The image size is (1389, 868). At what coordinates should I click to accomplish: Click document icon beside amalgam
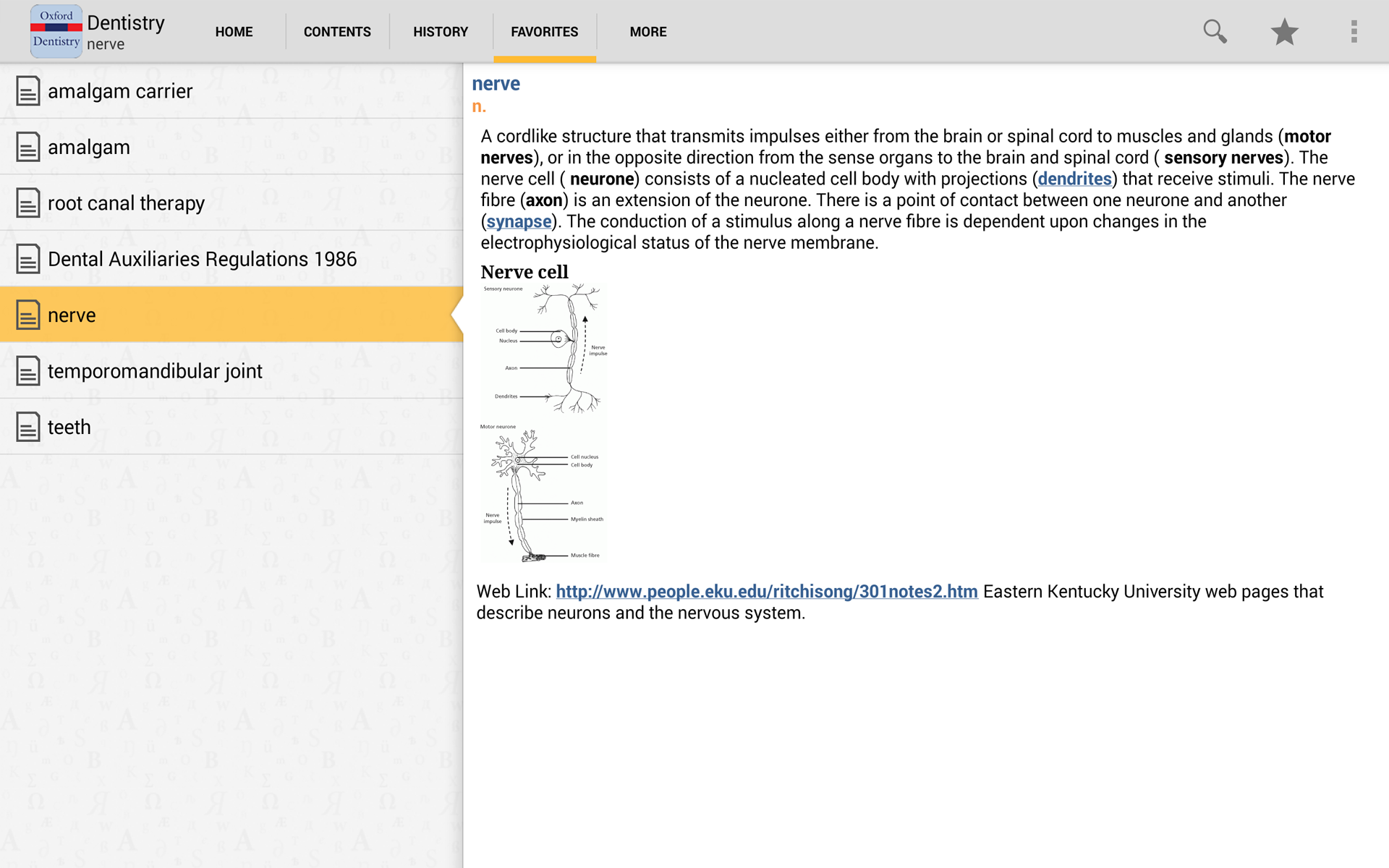pos(27,147)
